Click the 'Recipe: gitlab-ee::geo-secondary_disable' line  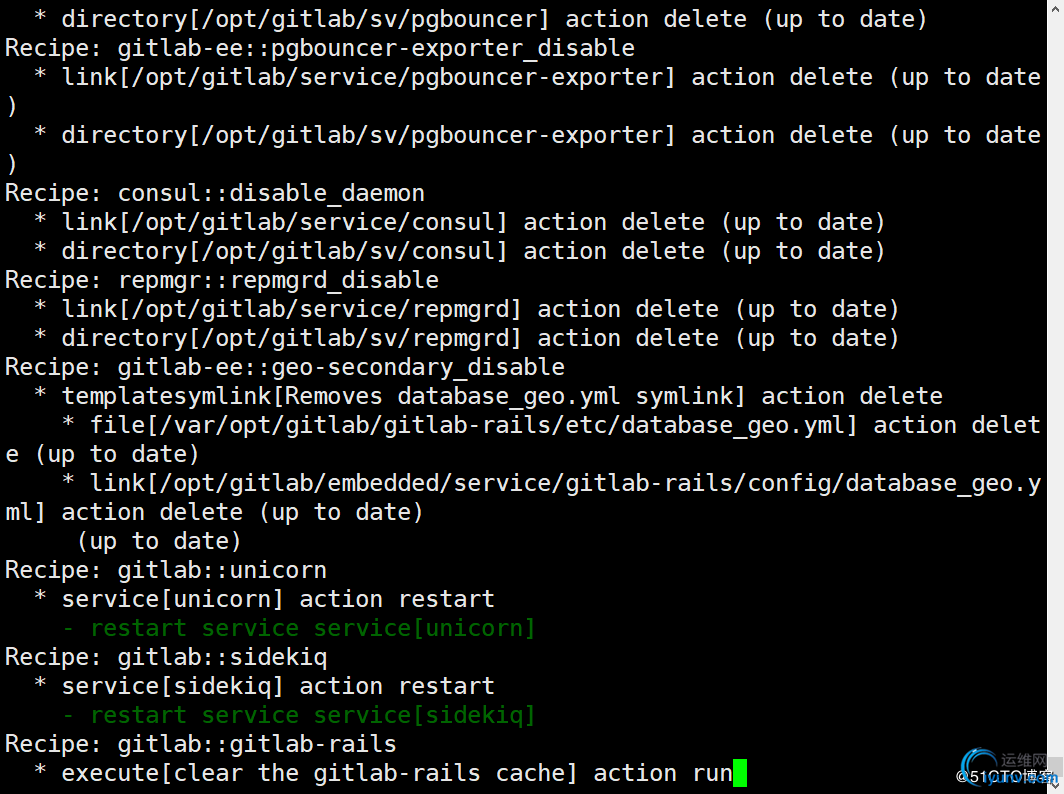click(285, 367)
